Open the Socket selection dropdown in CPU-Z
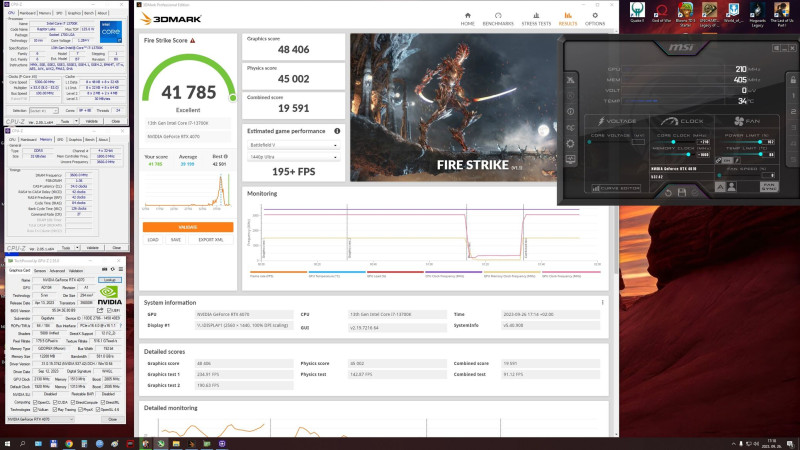This screenshot has height=450, width=800. tap(43, 111)
